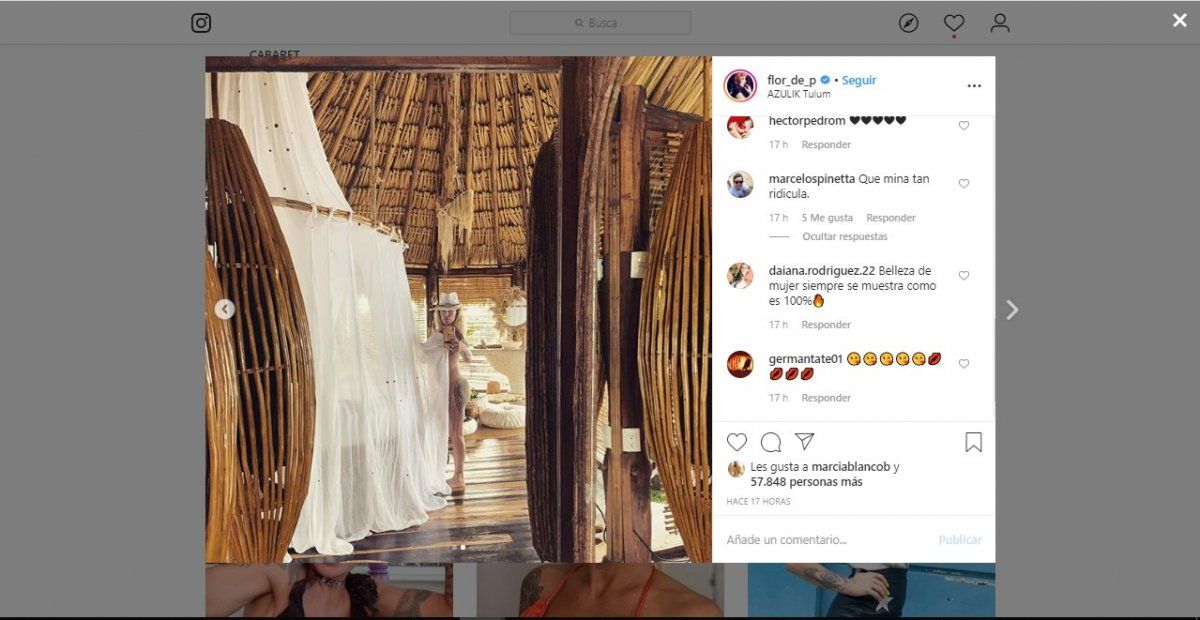Toggle like on germantate01's comment
This screenshot has width=1200, height=620.
point(963,364)
